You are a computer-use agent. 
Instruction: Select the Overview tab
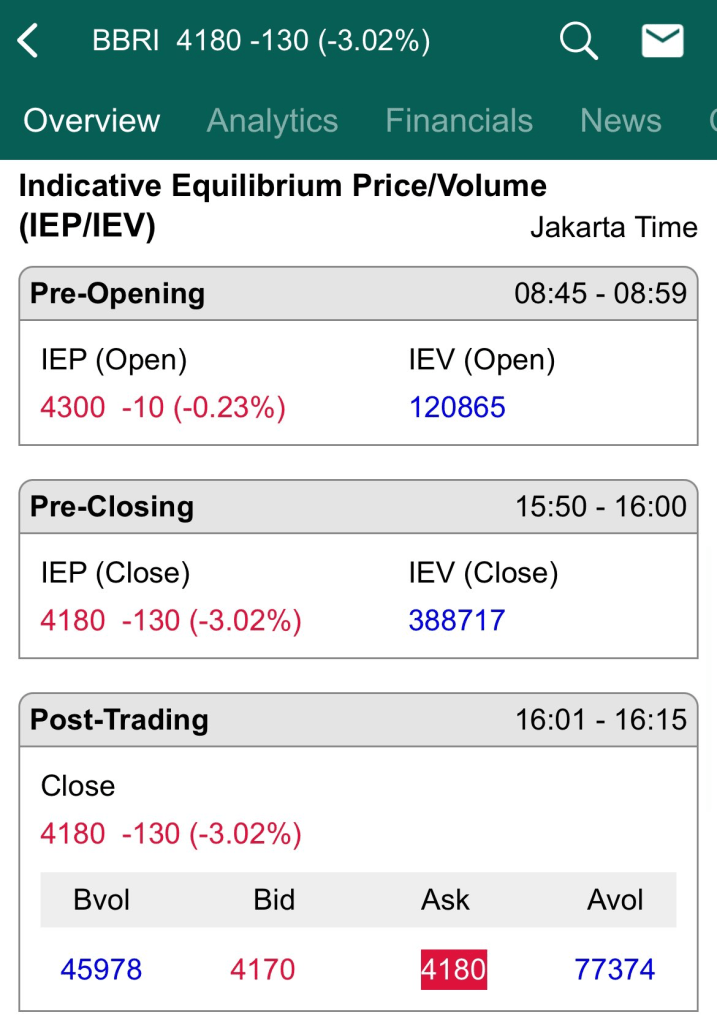click(92, 121)
